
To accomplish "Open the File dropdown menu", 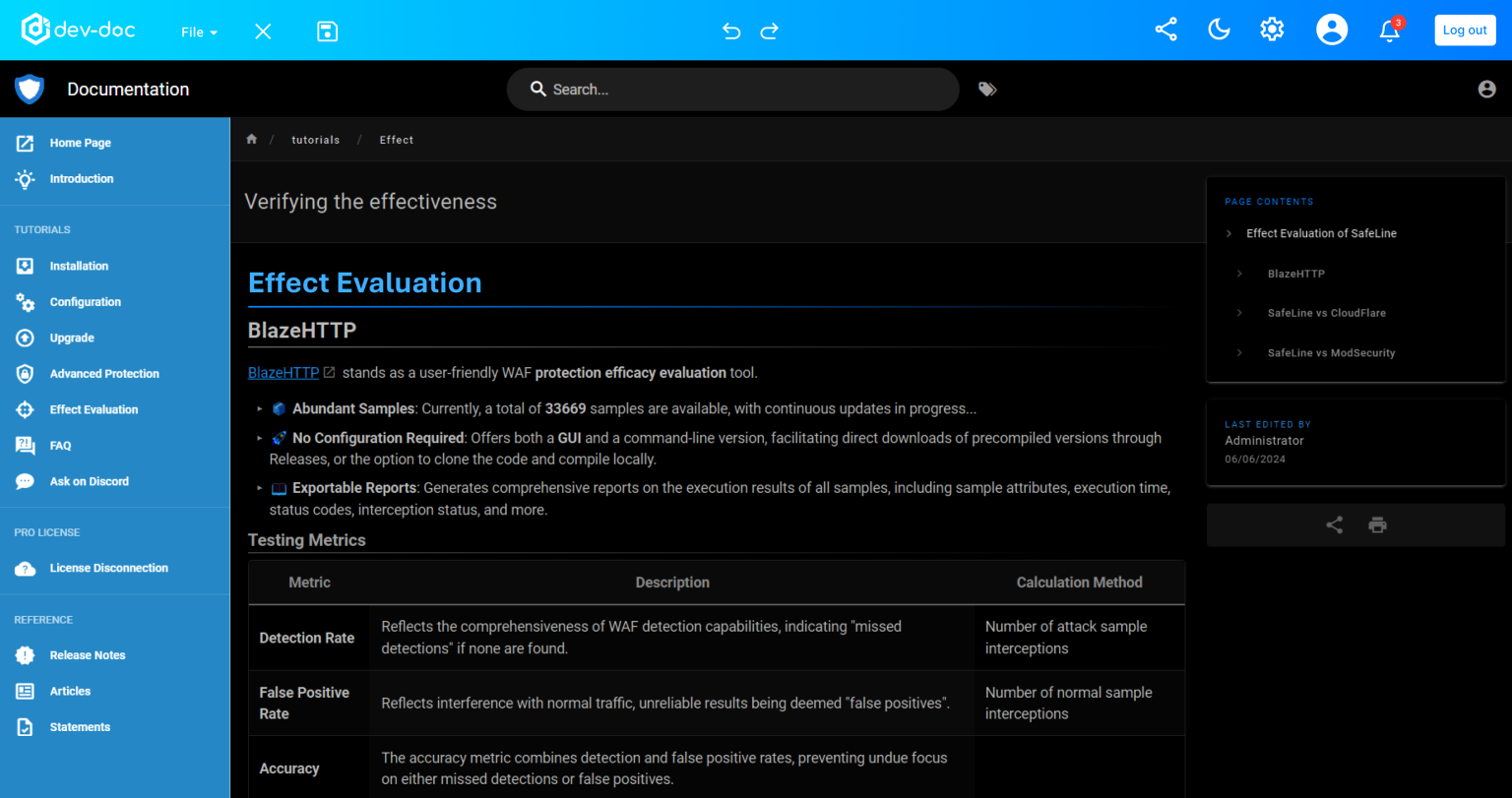I will pyautogui.click(x=199, y=31).
